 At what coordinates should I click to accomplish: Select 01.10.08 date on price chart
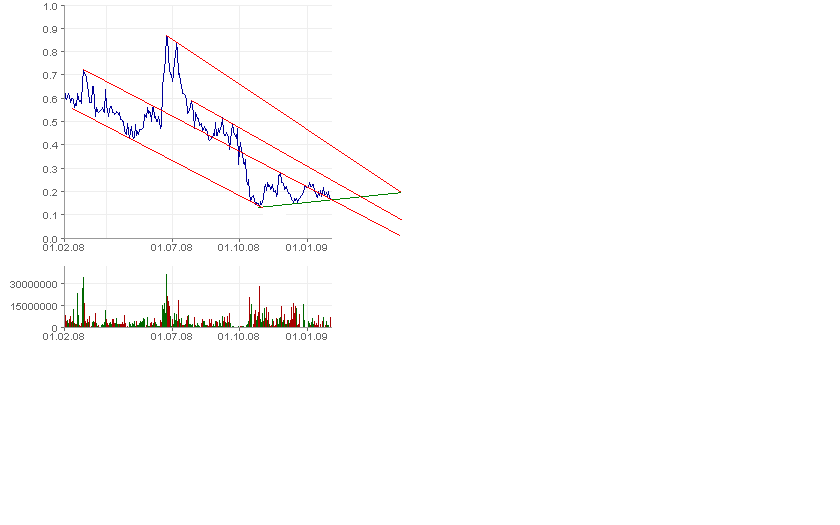pyautogui.click(x=238, y=248)
